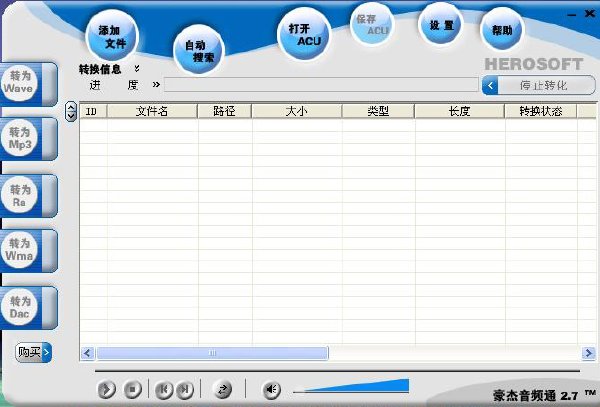Stop playback with the stop button
600x407 pixels.
pos(132,389)
